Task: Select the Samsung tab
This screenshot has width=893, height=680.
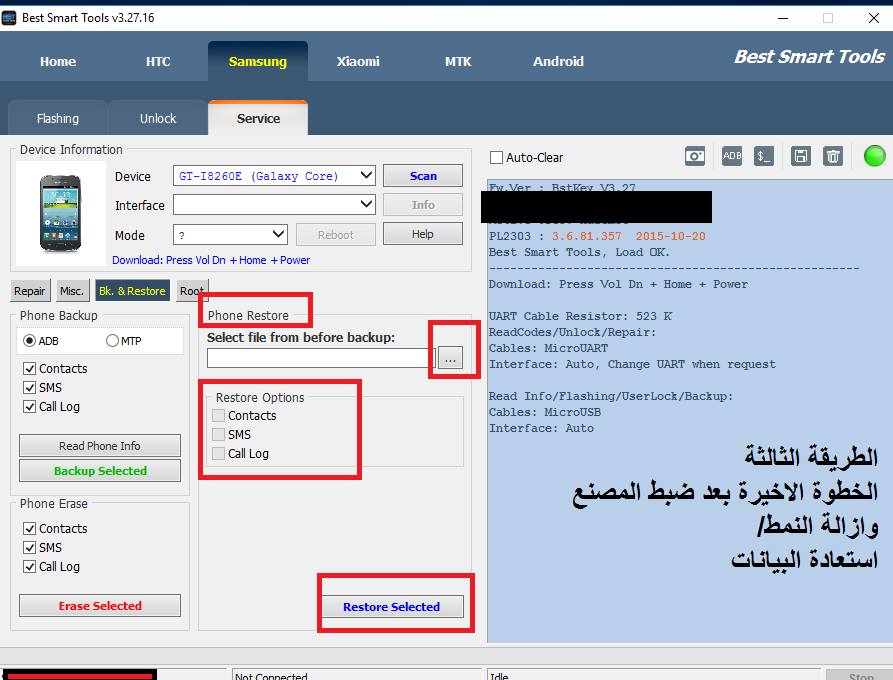Action: click(258, 62)
